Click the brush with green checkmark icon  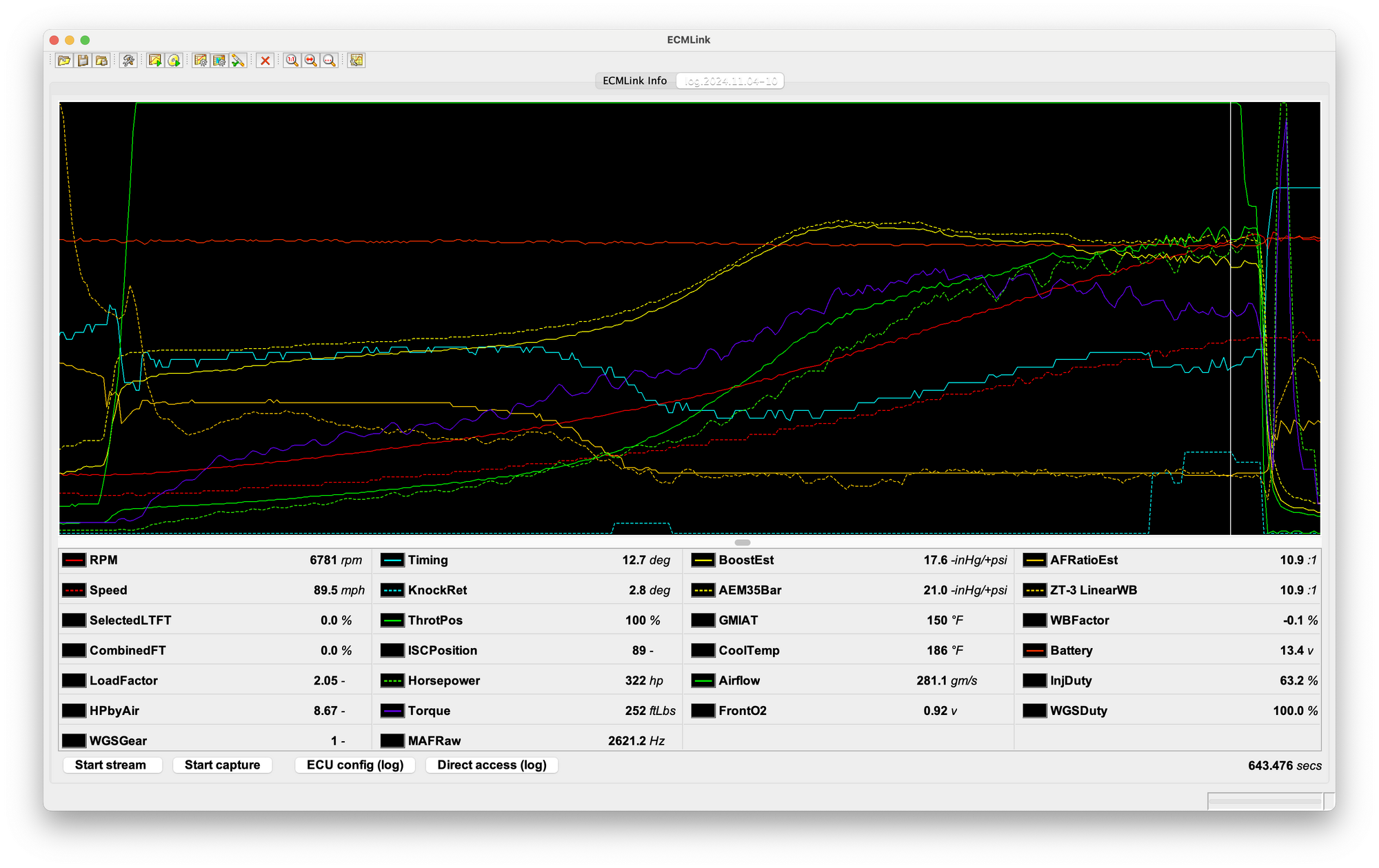tap(238, 61)
